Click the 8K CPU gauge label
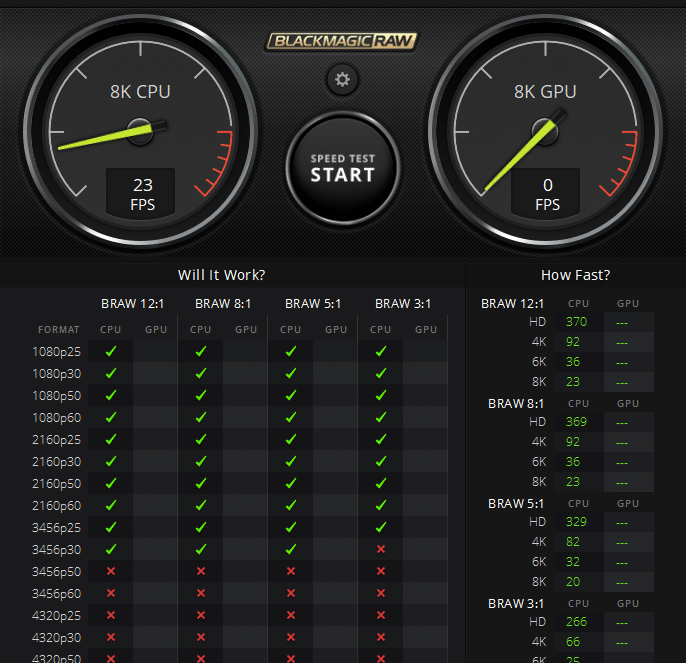This screenshot has width=686, height=663. click(140, 92)
